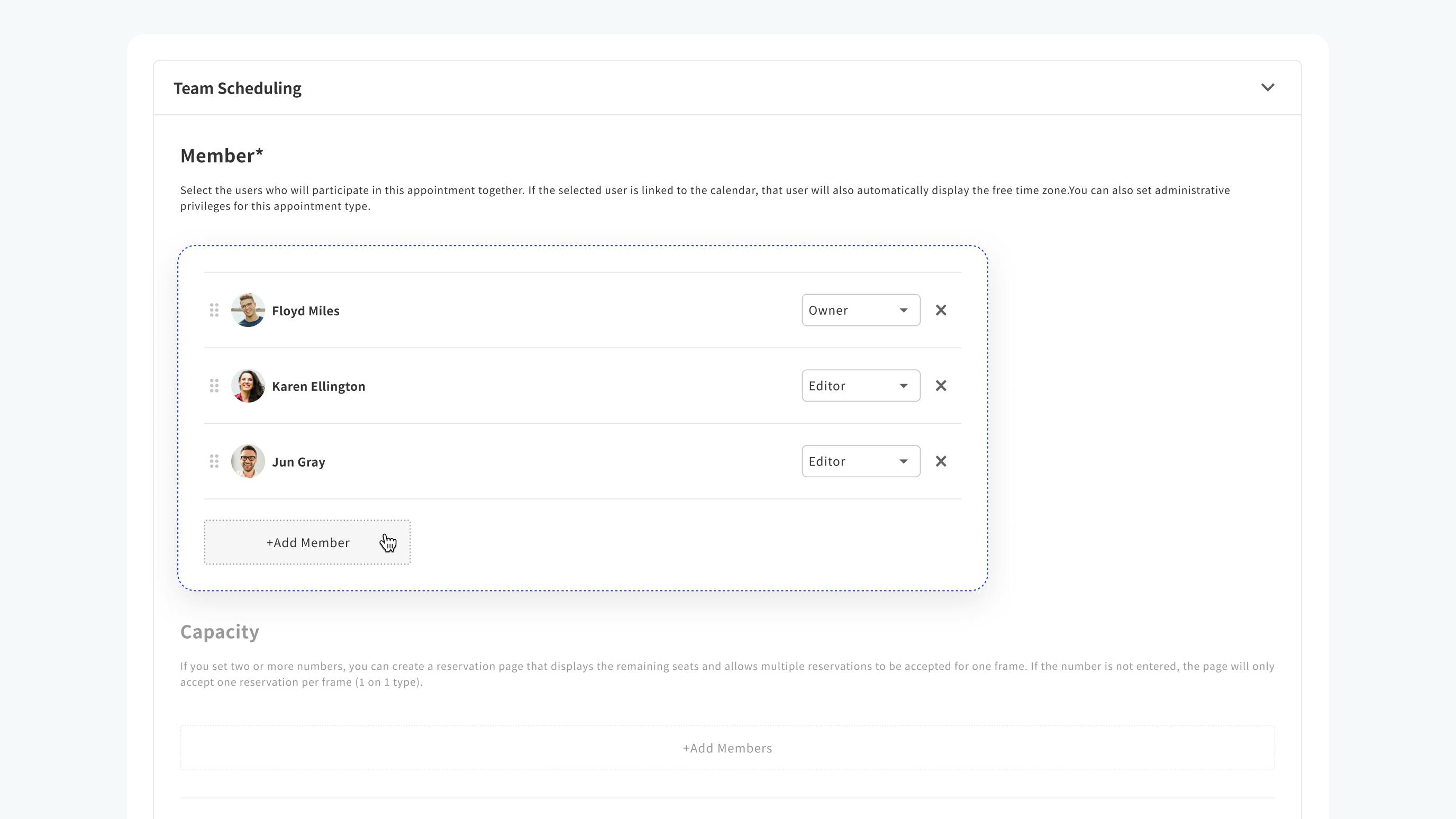This screenshot has width=1456, height=819.
Task: Remove Karen Ellington with the X icon
Action: coord(941,386)
